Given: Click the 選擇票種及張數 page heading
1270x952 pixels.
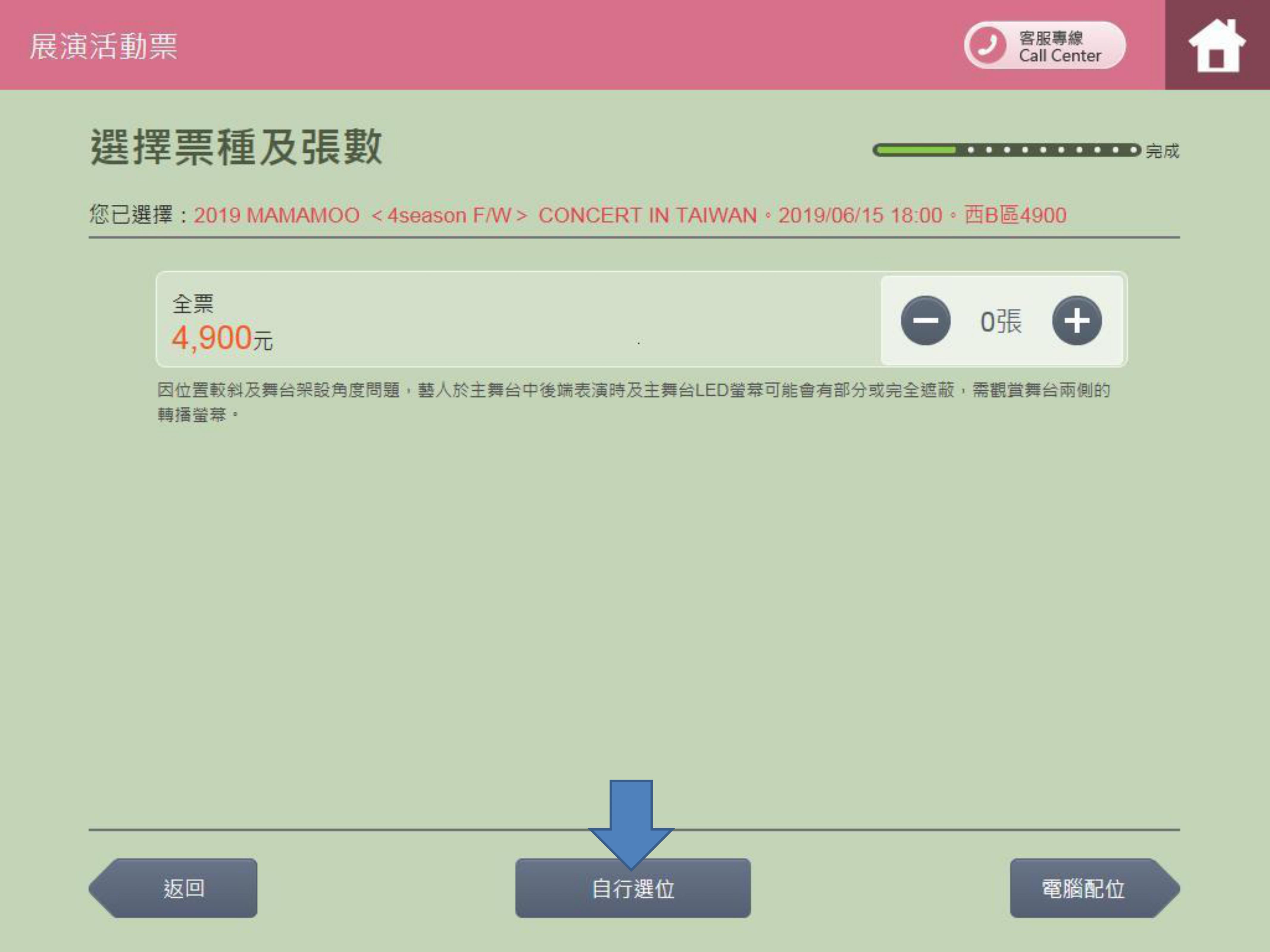Looking at the screenshot, I should pos(236,147).
